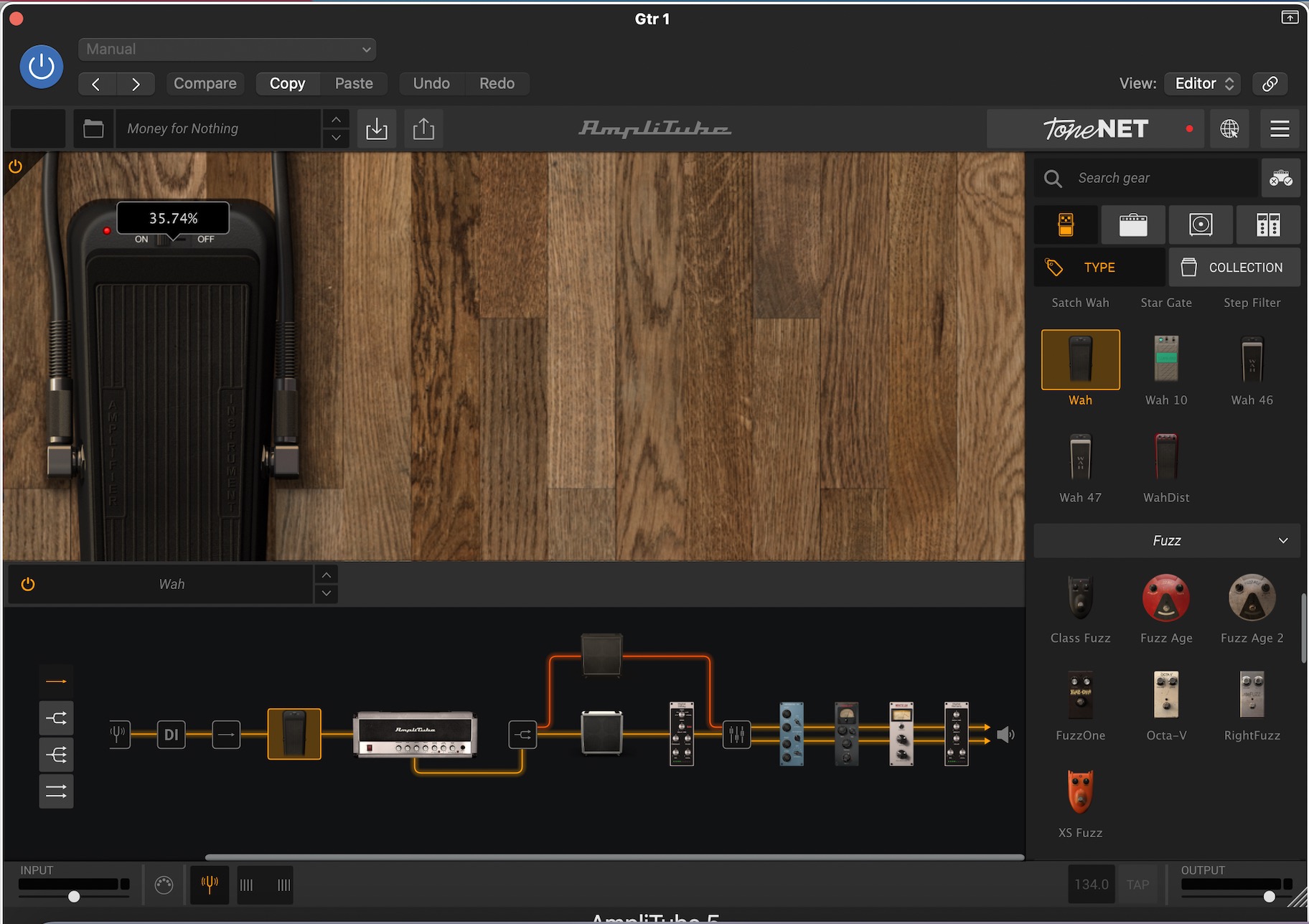The height and width of the screenshot is (924, 1309).
Task: Switch to the TYPE tab
Action: (x=1099, y=267)
